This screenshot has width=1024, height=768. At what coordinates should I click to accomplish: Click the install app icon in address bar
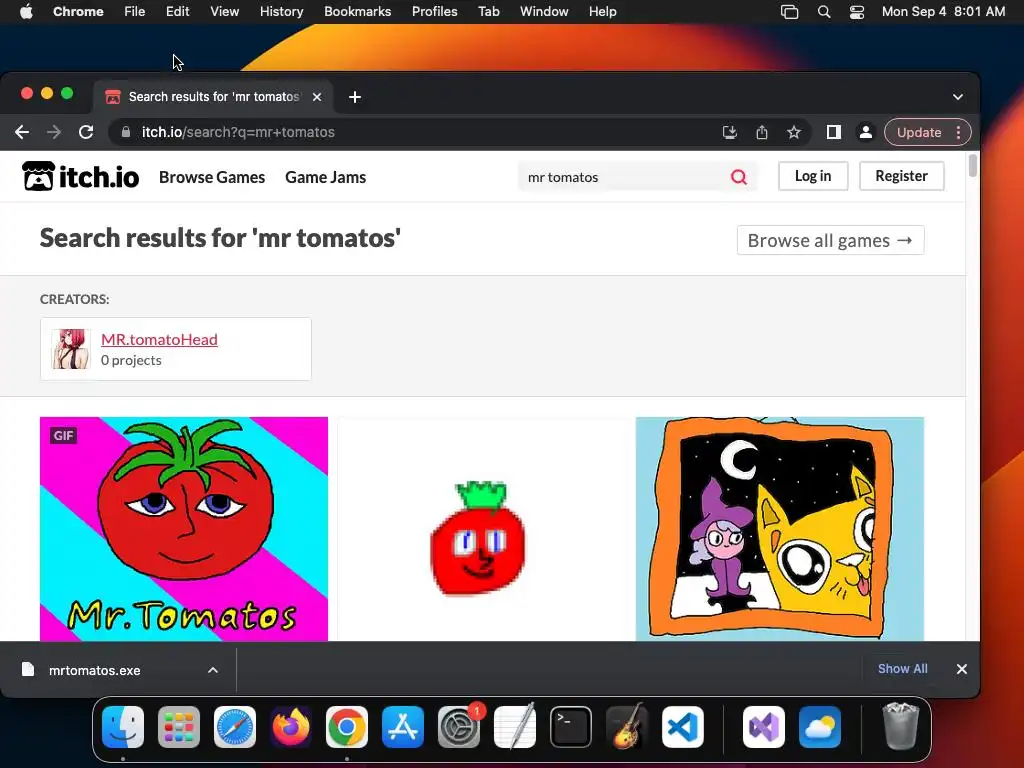coord(729,133)
